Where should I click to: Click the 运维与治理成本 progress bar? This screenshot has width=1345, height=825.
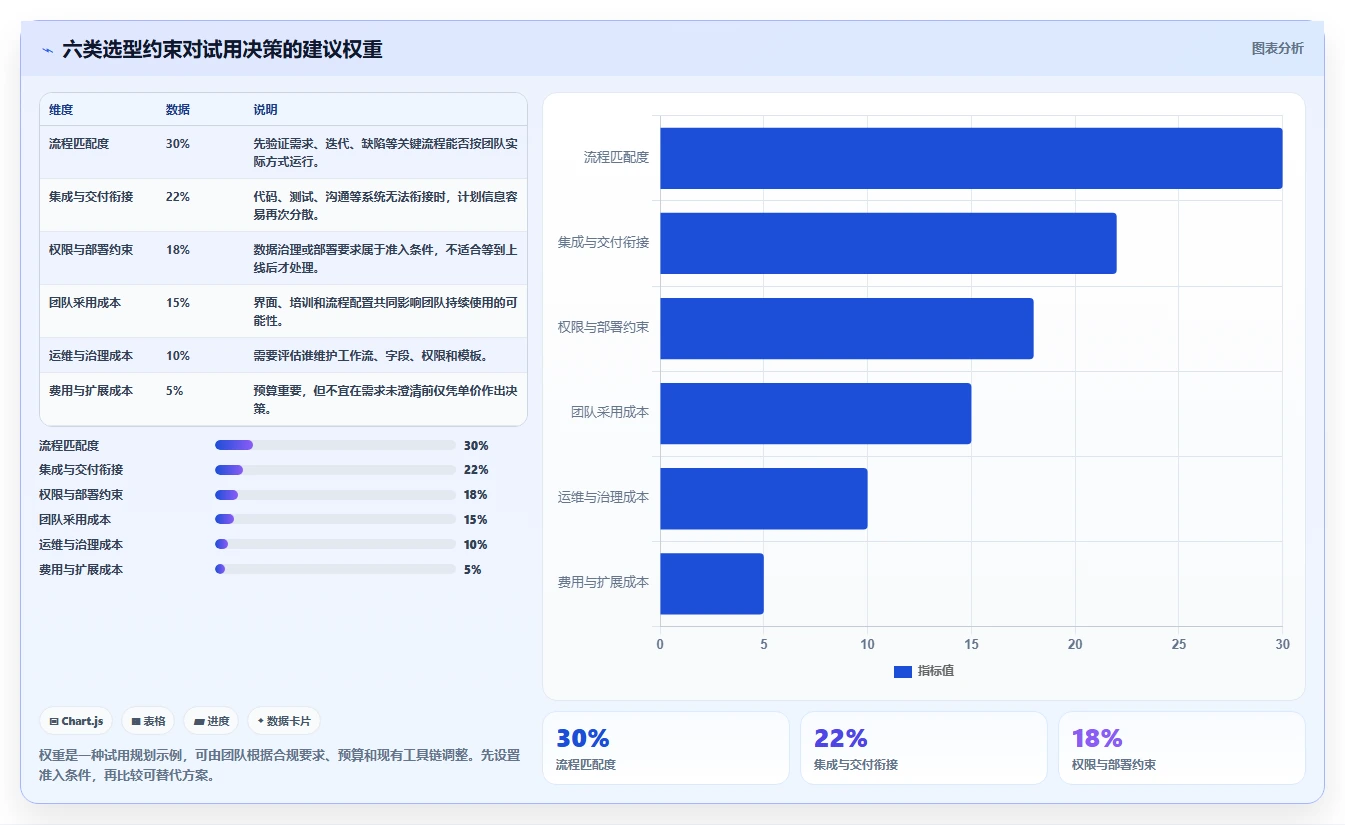335,545
